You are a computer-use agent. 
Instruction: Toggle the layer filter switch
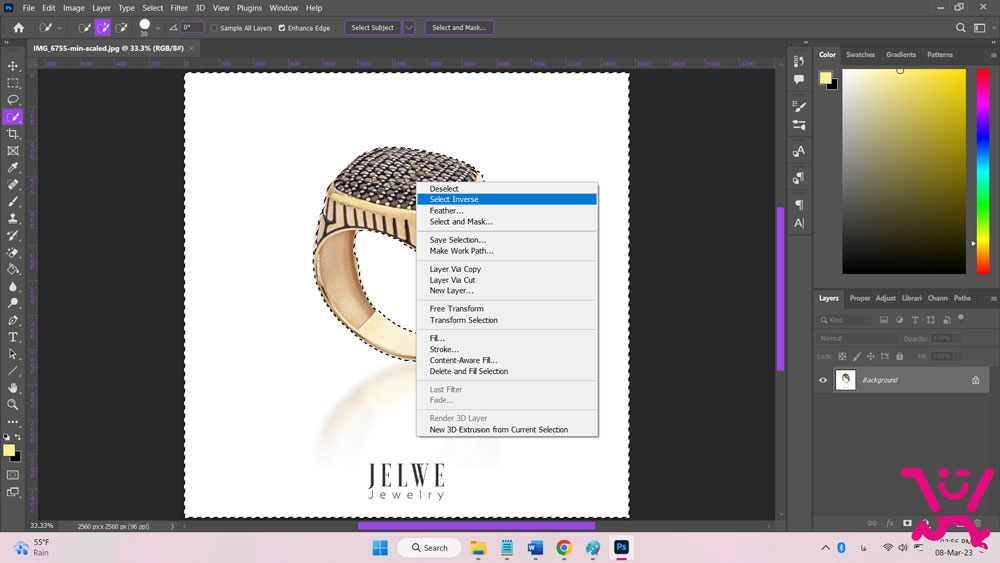(961, 318)
